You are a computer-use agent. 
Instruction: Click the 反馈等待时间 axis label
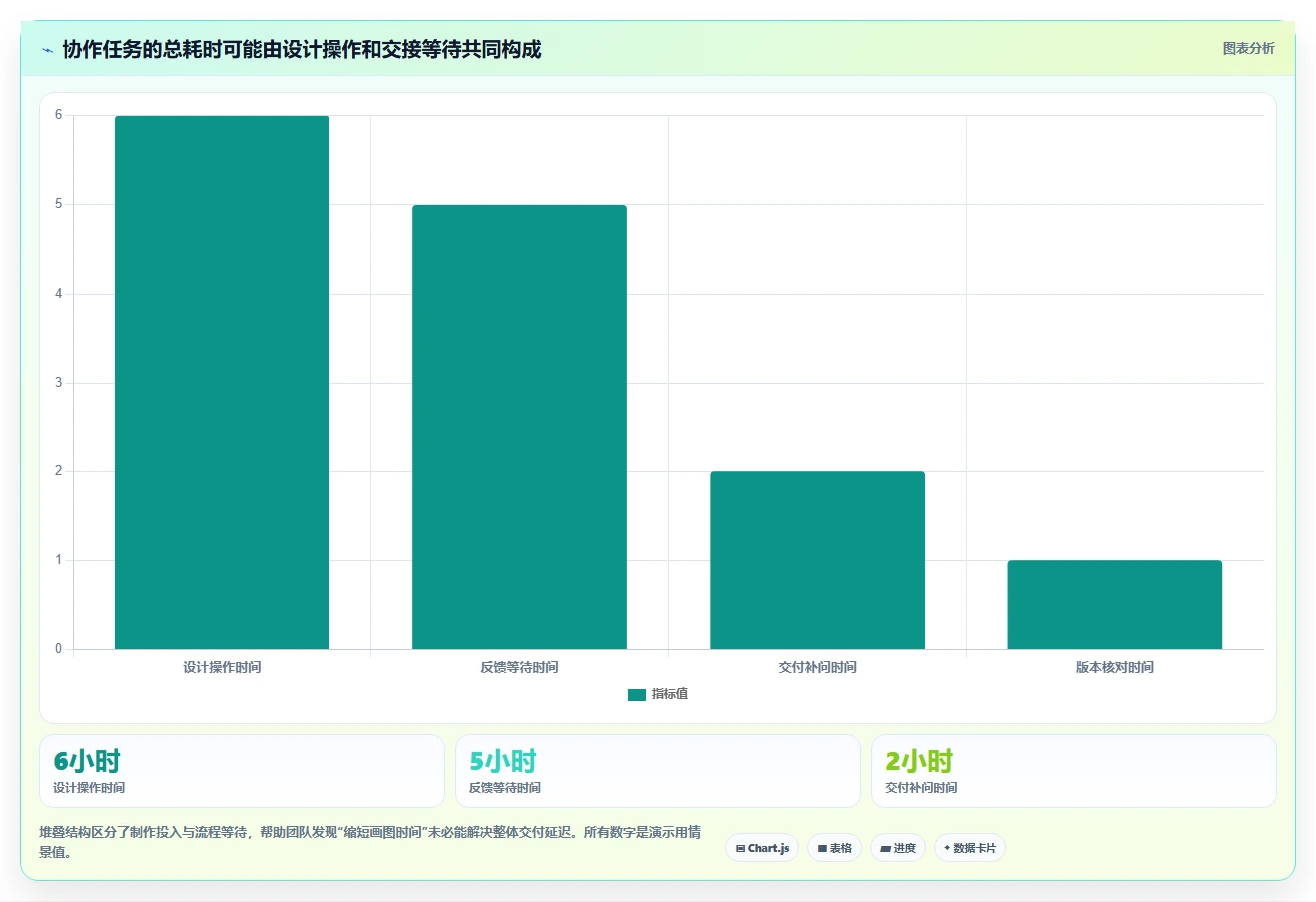[x=519, y=667]
